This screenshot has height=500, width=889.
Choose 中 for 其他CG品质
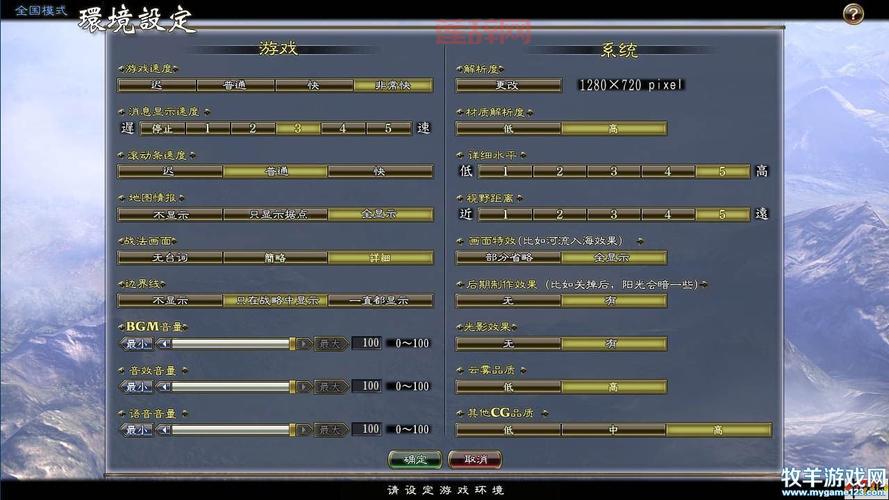click(x=613, y=430)
